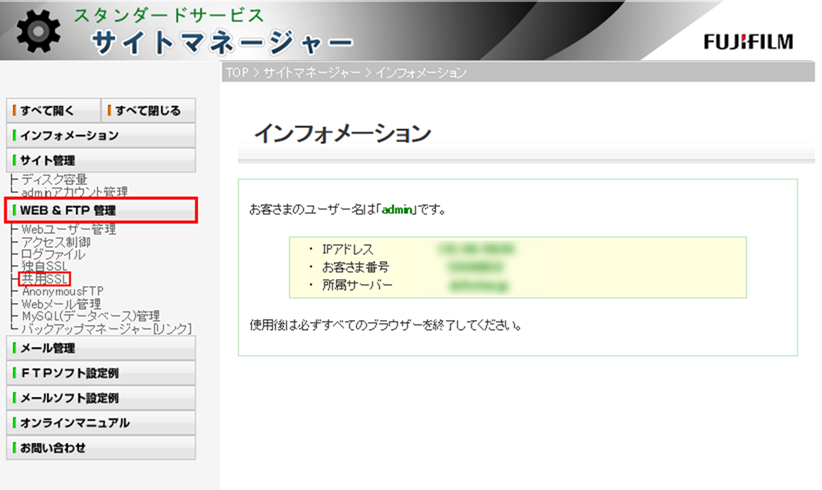Select 独自SSL in the sidebar
Image resolution: width=822 pixels, height=490 pixels.
click(45, 267)
